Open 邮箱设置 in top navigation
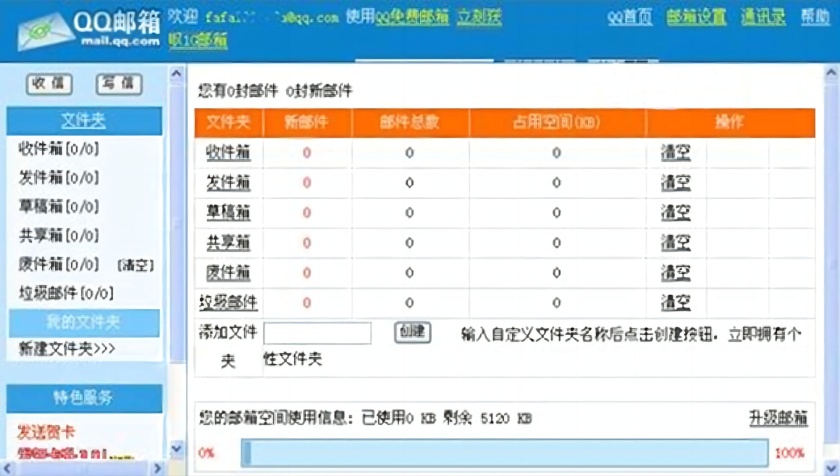Image resolution: width=840 pixels, height=476 pixels. pyautogui.click(x=696, y=18)
